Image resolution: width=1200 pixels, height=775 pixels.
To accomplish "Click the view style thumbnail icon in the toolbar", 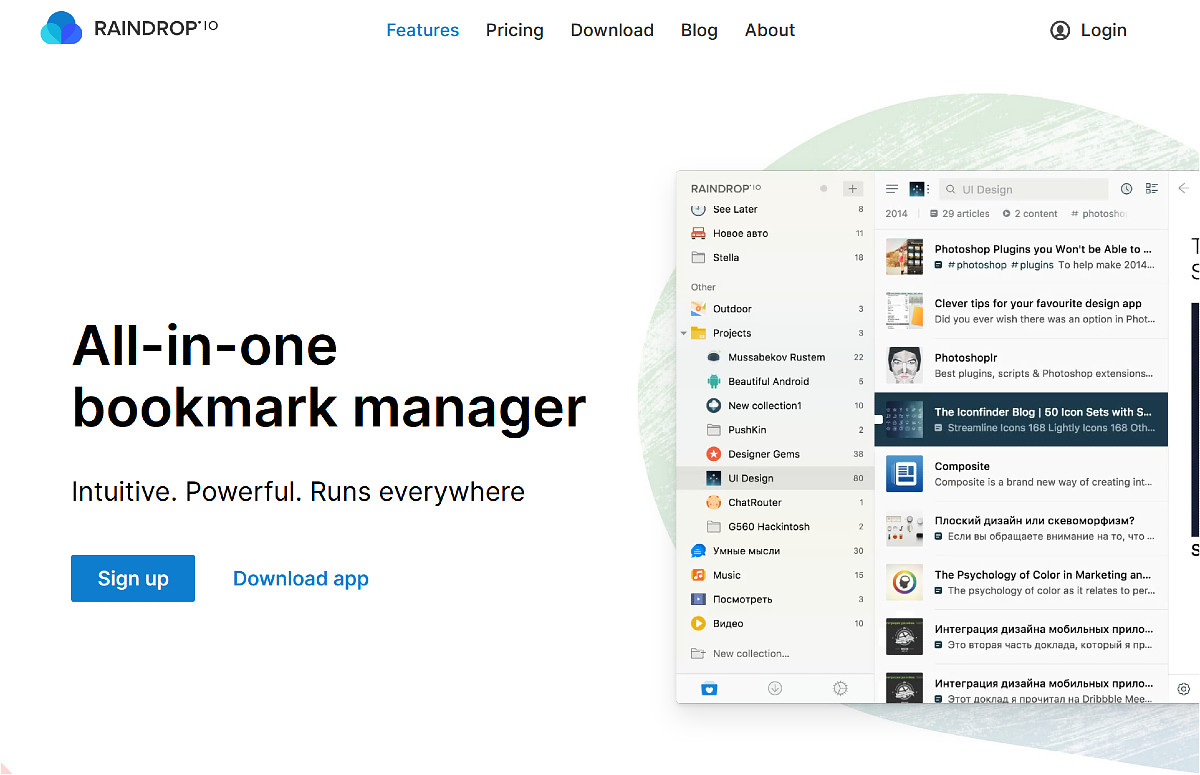I will click(917, 188).
